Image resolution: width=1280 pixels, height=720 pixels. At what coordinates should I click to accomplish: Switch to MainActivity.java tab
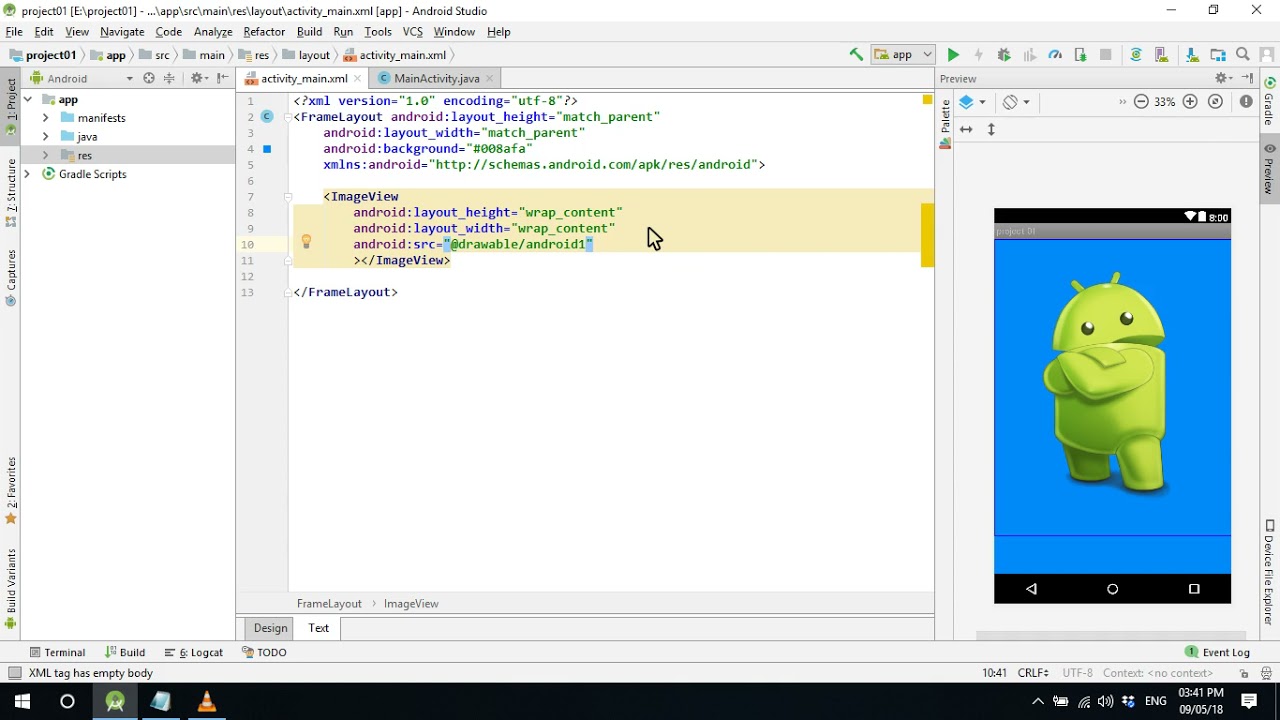pyautogui.click(x=436, y=78)
